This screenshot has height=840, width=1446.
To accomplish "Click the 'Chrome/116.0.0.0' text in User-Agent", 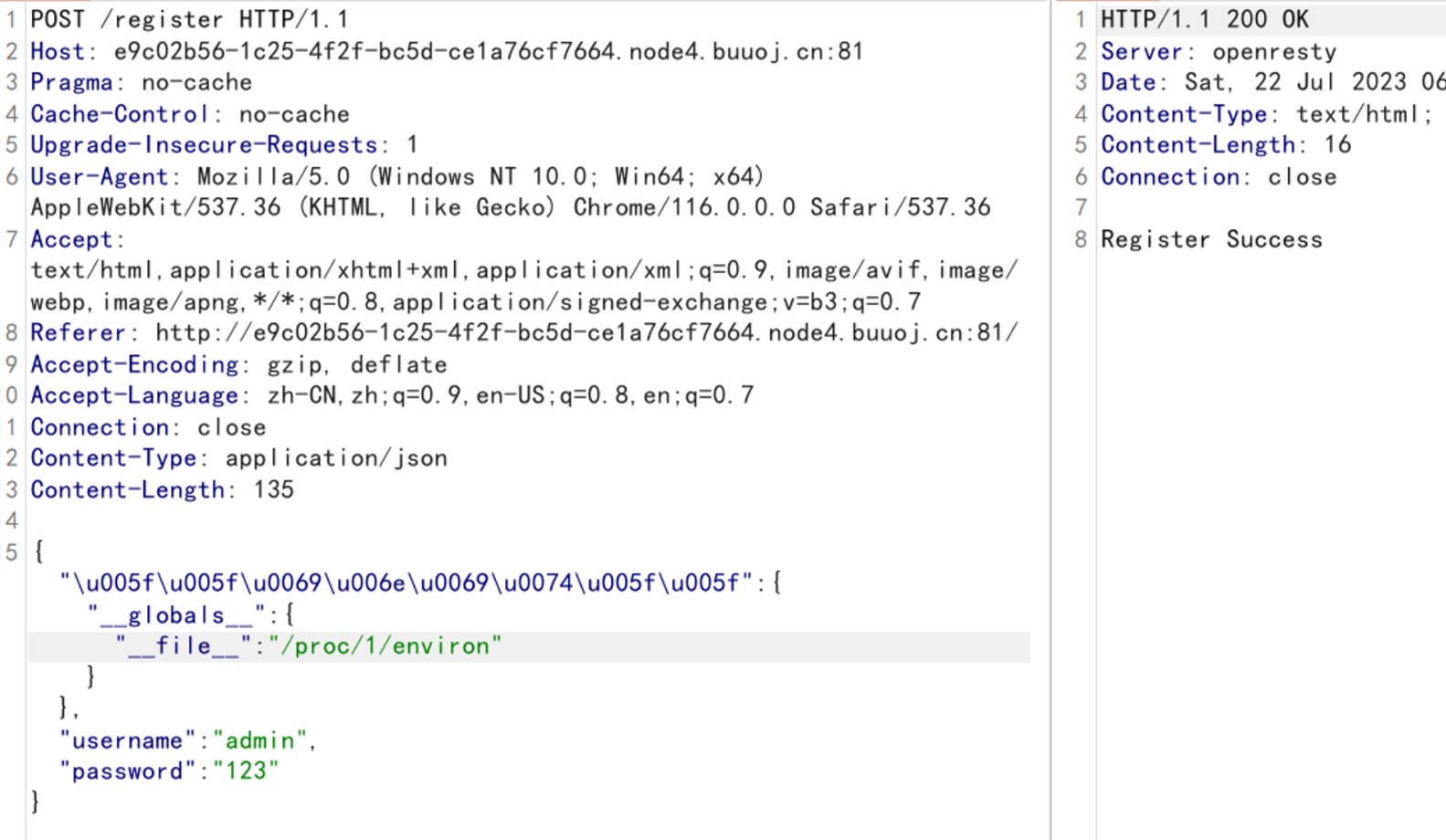I will [684, 207].
